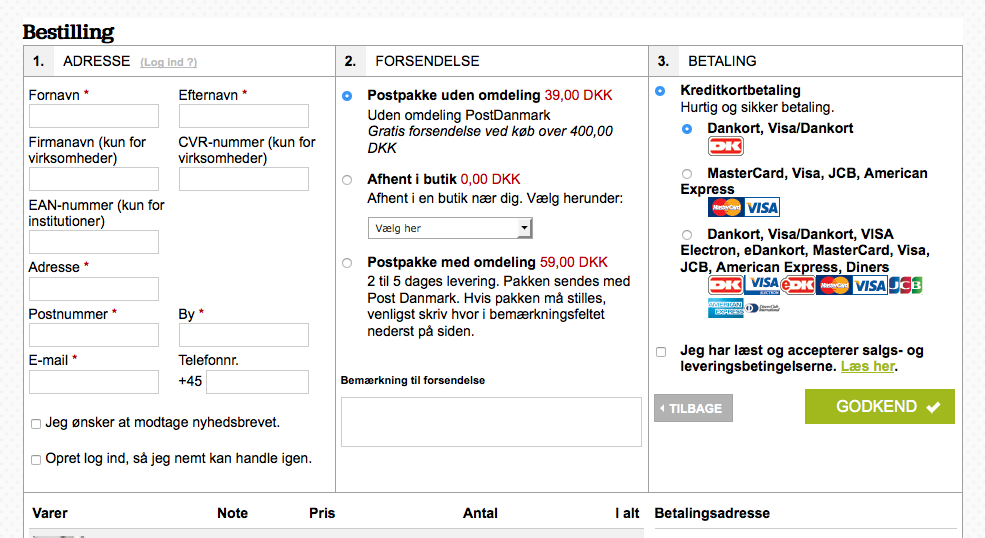Select Postpakke med omdeling shipping option

(x=347, y=263)
